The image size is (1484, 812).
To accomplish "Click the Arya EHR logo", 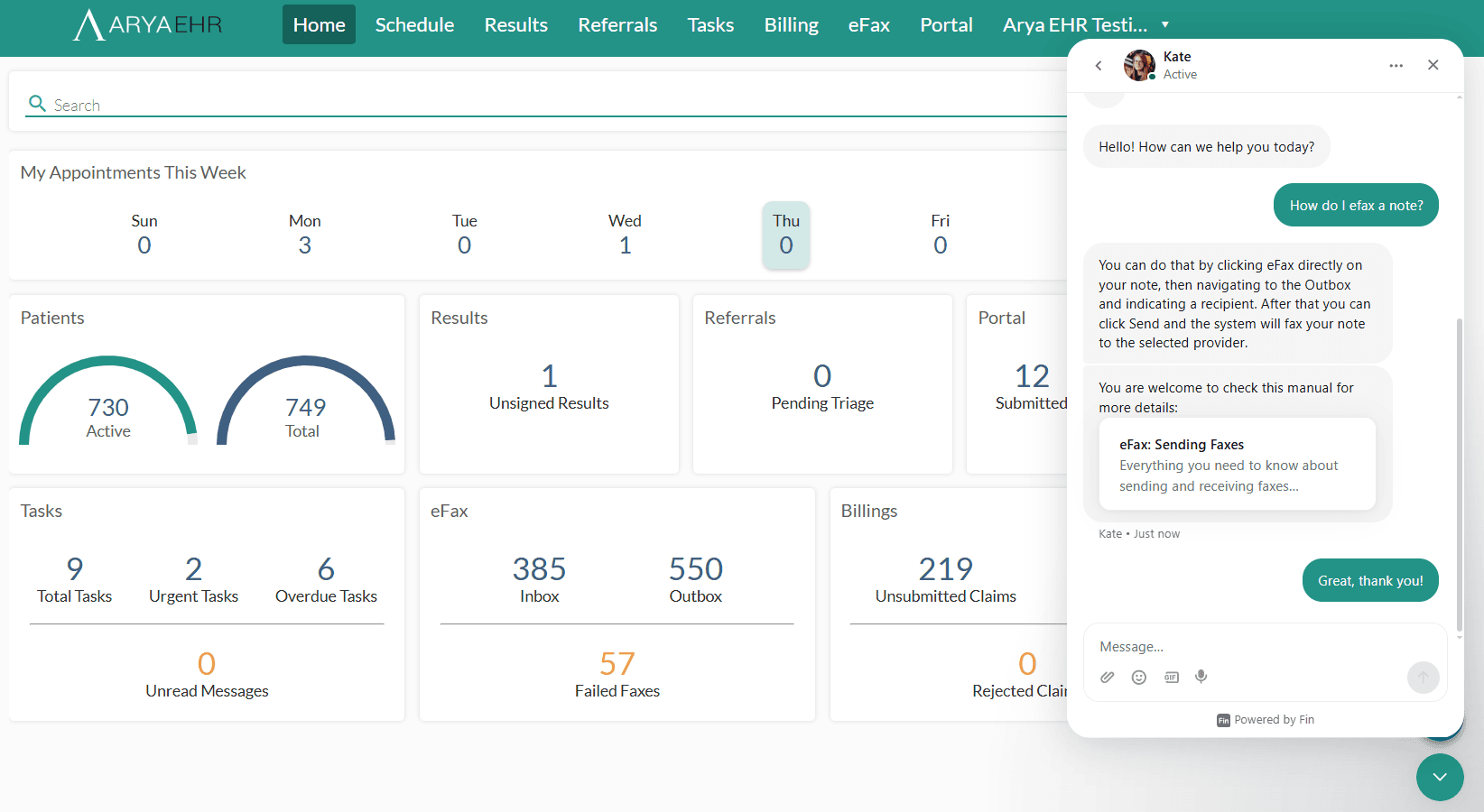I will [148, 24].
